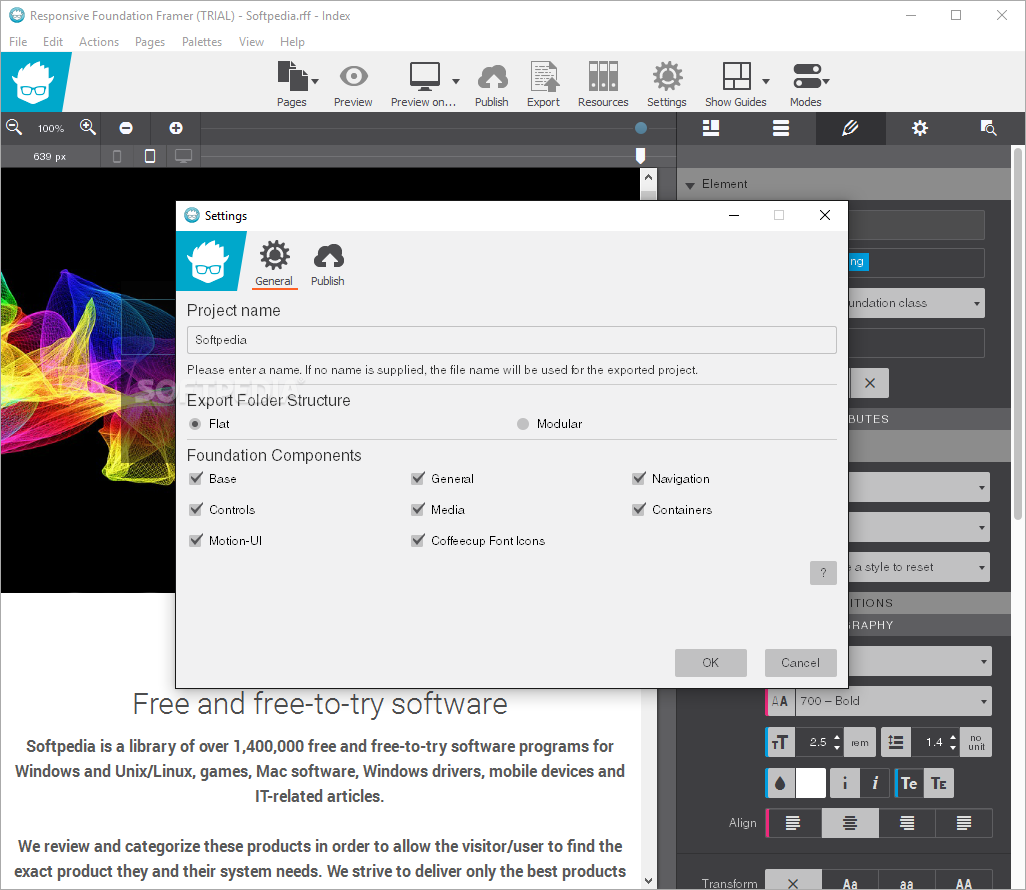Screen dimensions: 1026x890
Task: Select the phone device size icon
Action: click(117, 156)
